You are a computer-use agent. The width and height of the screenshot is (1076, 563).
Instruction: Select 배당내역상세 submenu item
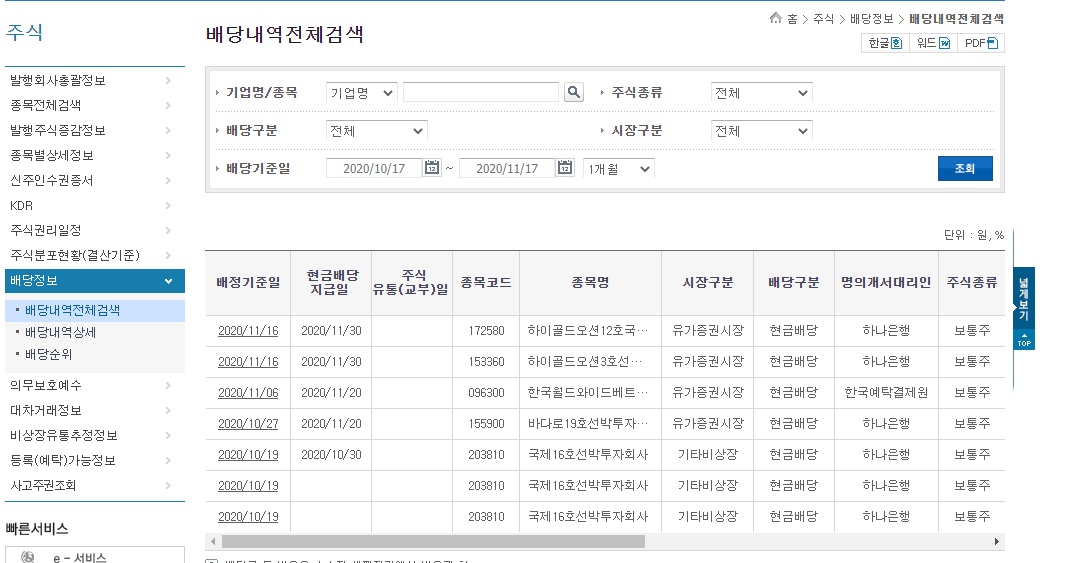(x=60, y=332)
